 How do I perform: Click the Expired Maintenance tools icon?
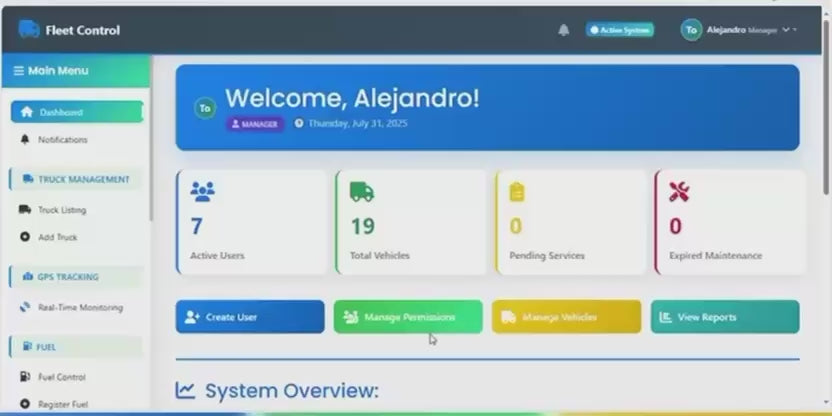coord(679,192)
